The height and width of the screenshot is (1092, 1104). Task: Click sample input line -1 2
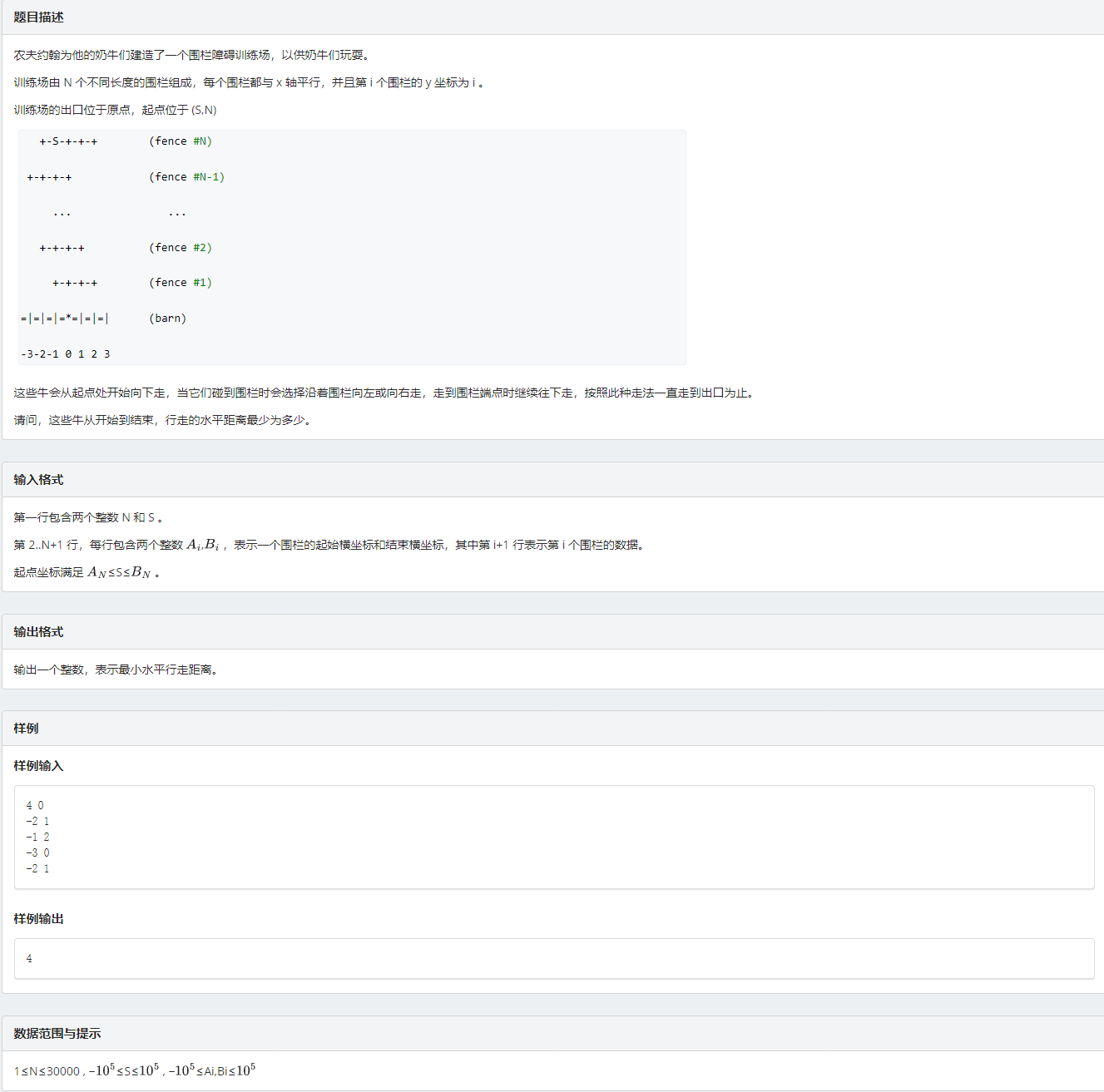pos(37,838)
